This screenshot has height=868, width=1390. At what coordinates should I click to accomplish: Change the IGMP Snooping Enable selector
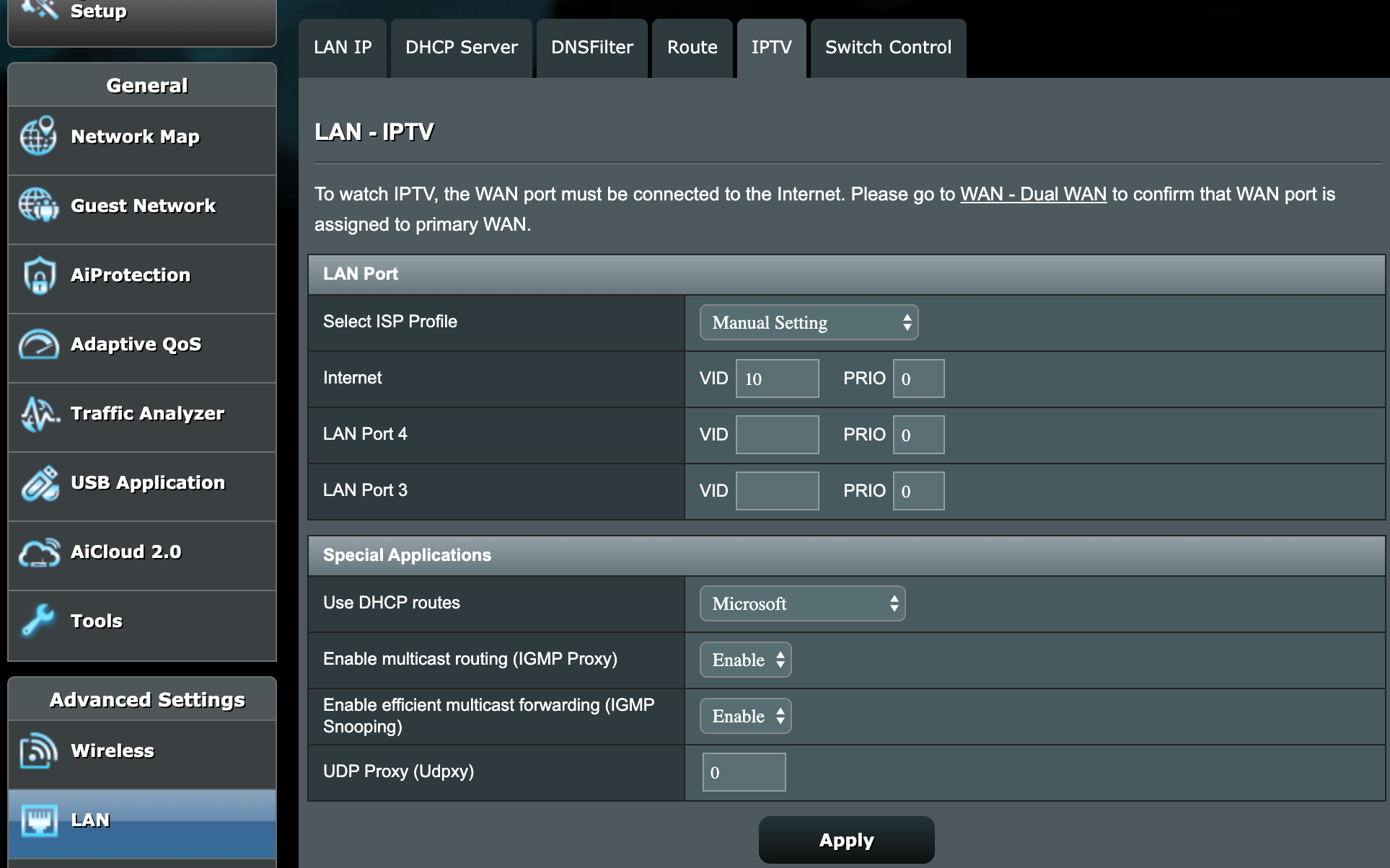click(x=745, y=716)
